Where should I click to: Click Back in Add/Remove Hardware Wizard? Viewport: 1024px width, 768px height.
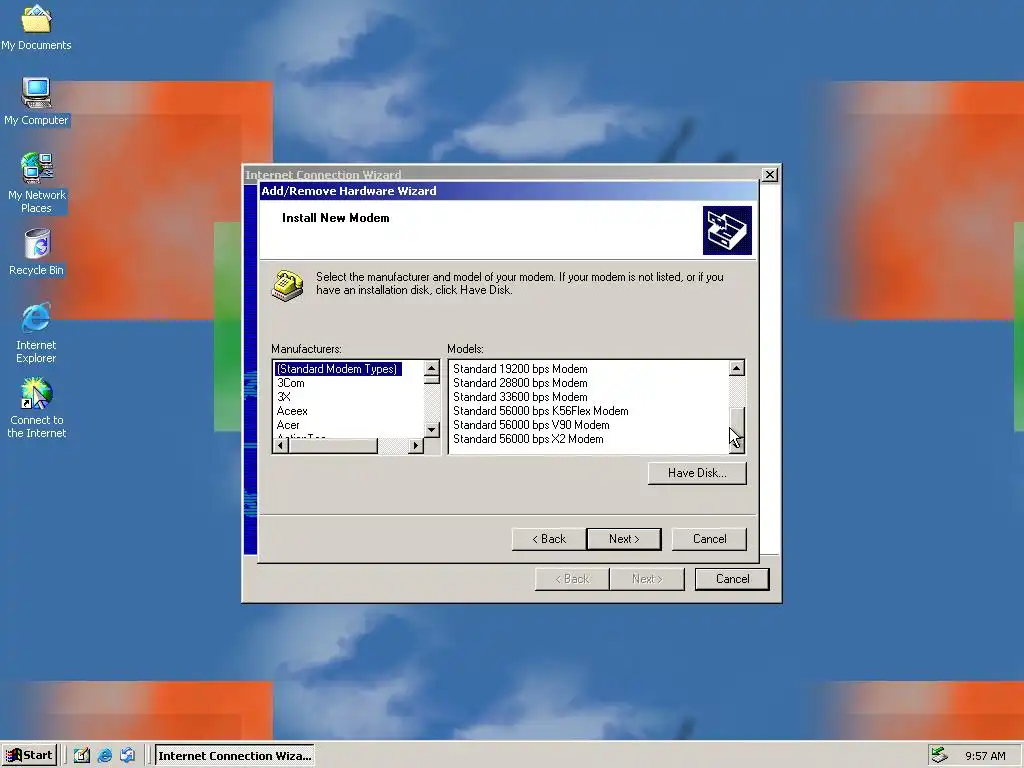(549, 539)
